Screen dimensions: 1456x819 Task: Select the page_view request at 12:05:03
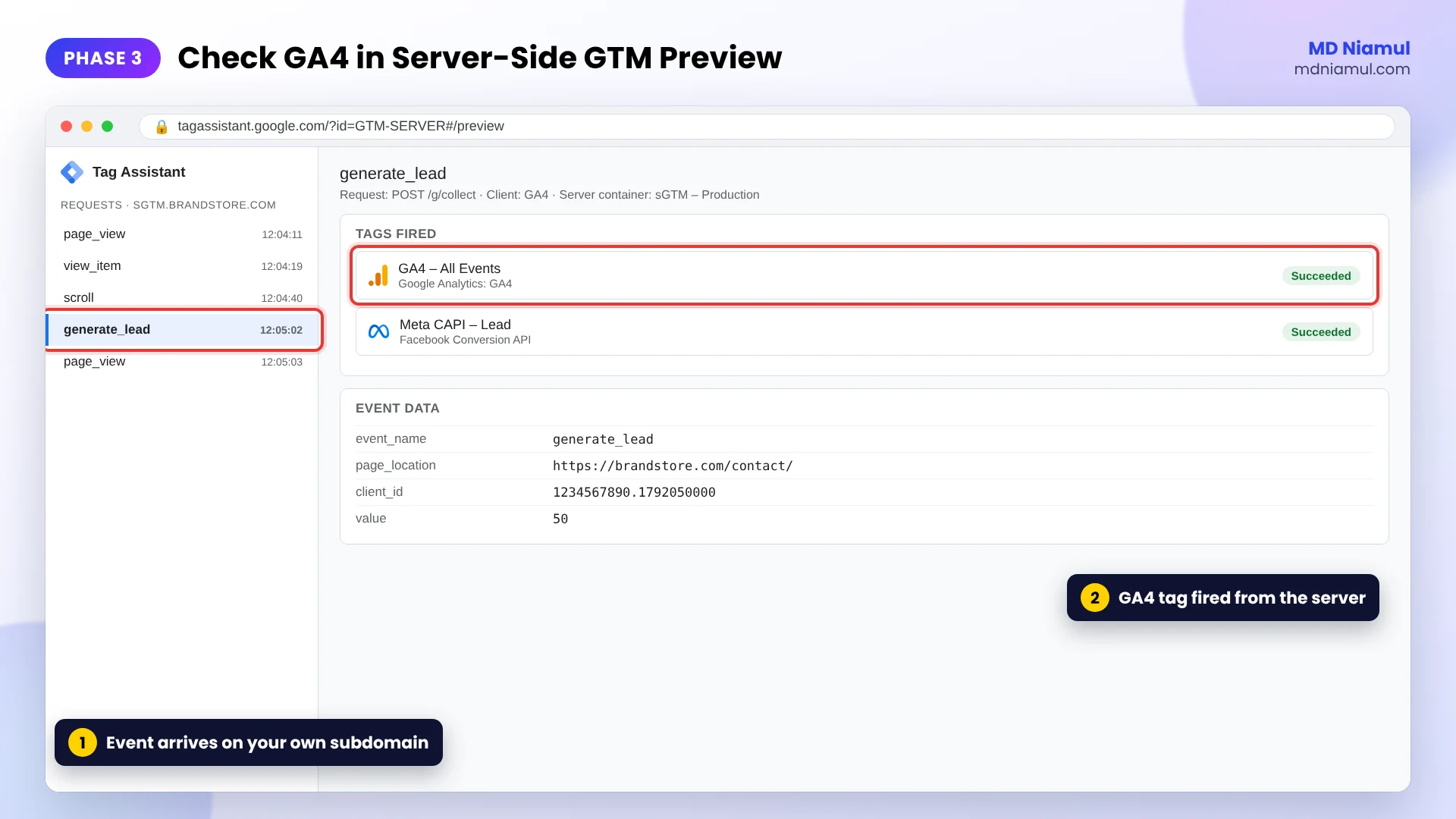tap(182, 362)
